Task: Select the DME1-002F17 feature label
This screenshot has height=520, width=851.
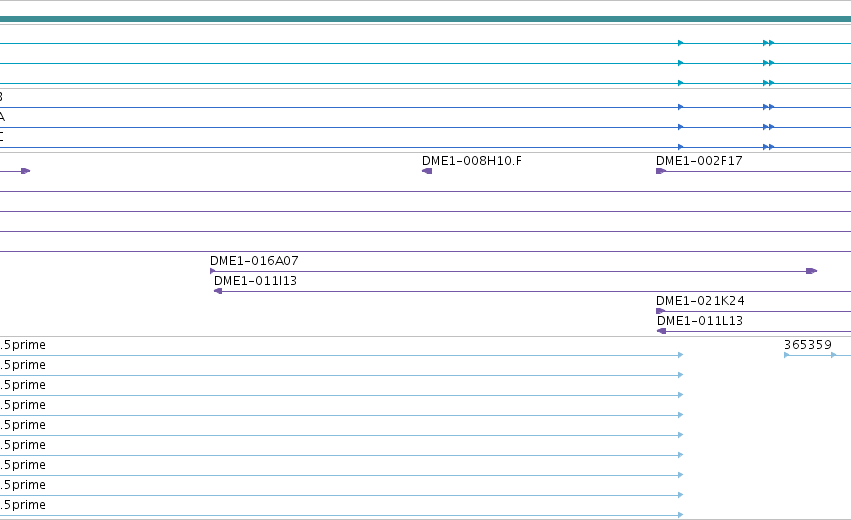Action: point(699,161)
